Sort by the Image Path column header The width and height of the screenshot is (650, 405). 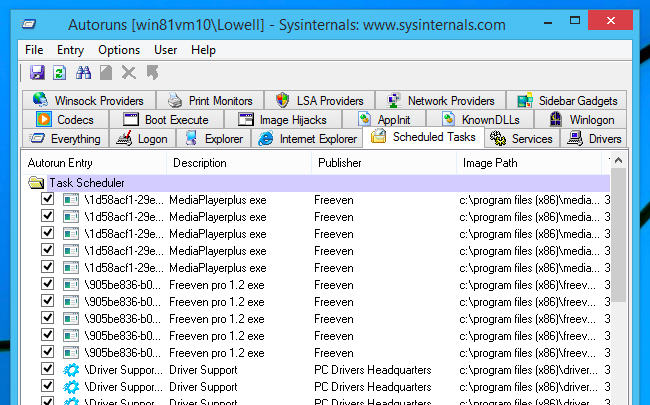[x=529, y=163]
